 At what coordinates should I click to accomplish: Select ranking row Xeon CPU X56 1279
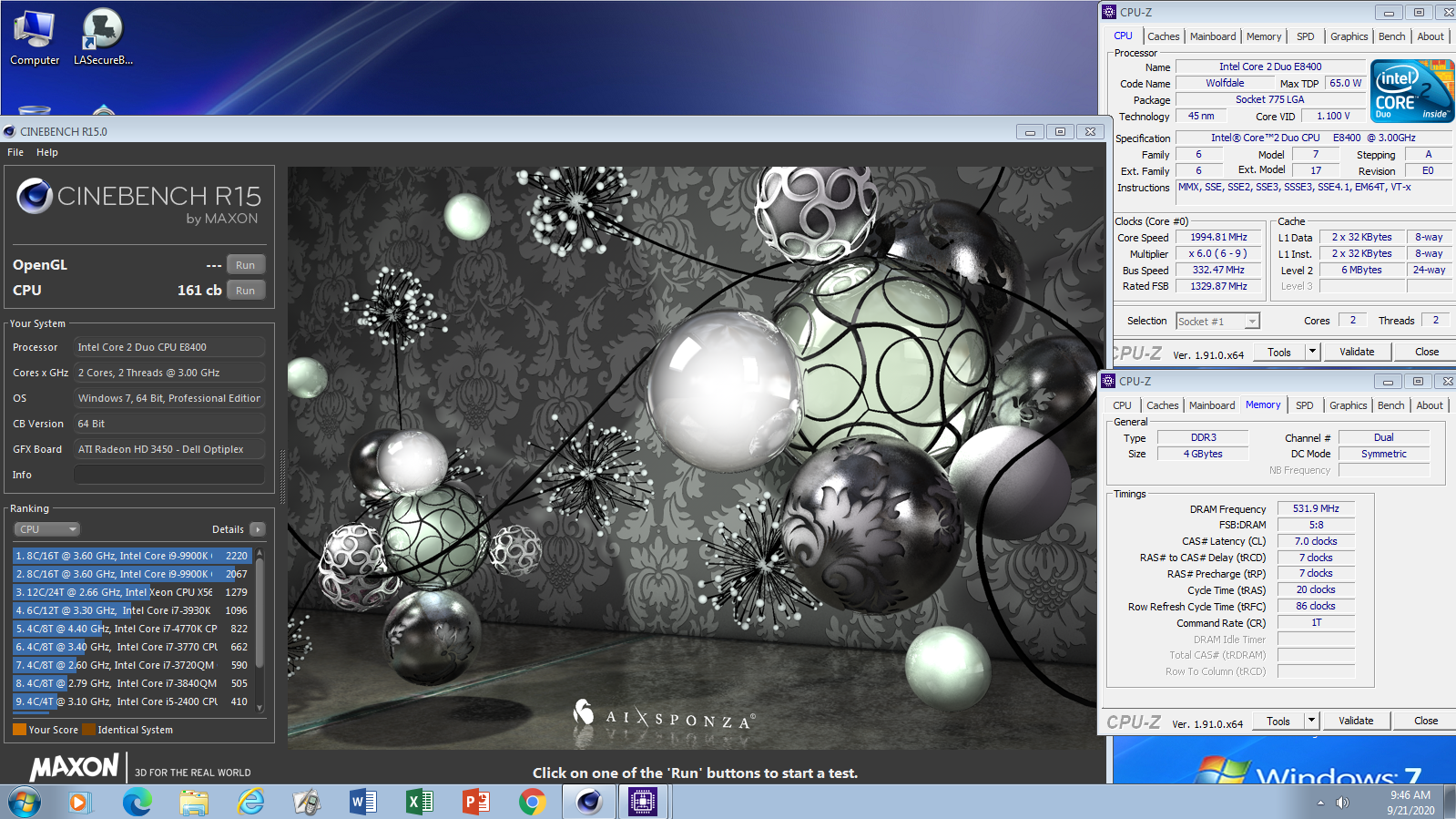[x=132, y=592]
